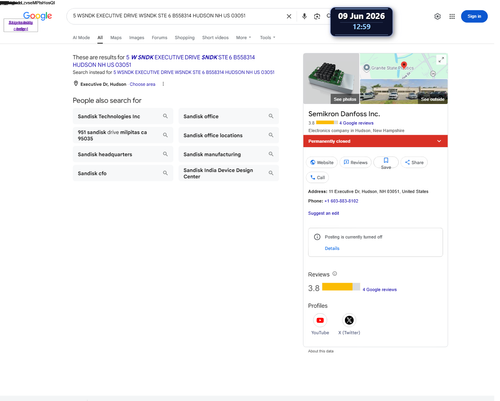
Task: Select the All results tab
Action: [x=100, y=38]
